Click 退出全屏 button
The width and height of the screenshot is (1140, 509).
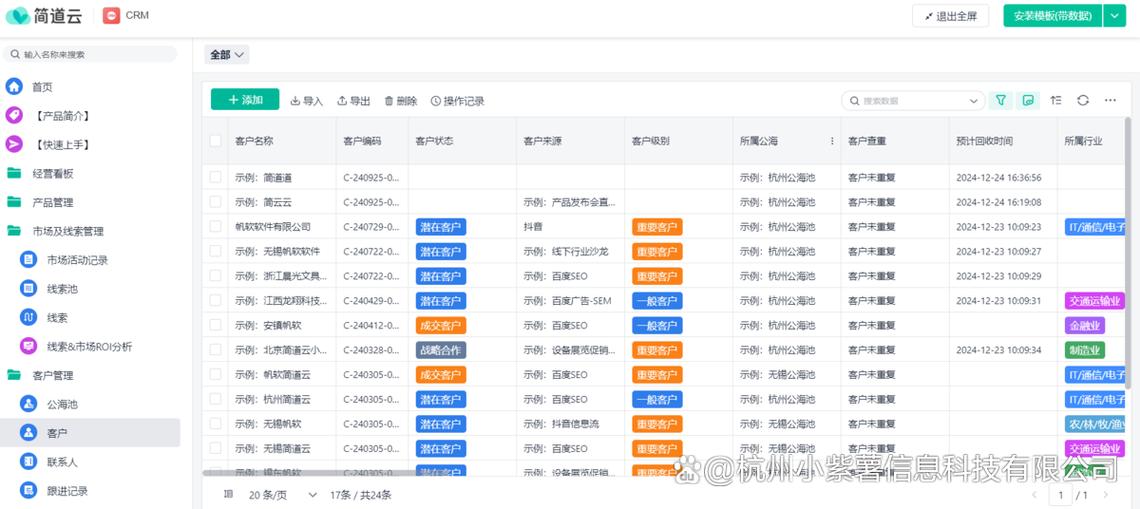click(x=950, y=16)
